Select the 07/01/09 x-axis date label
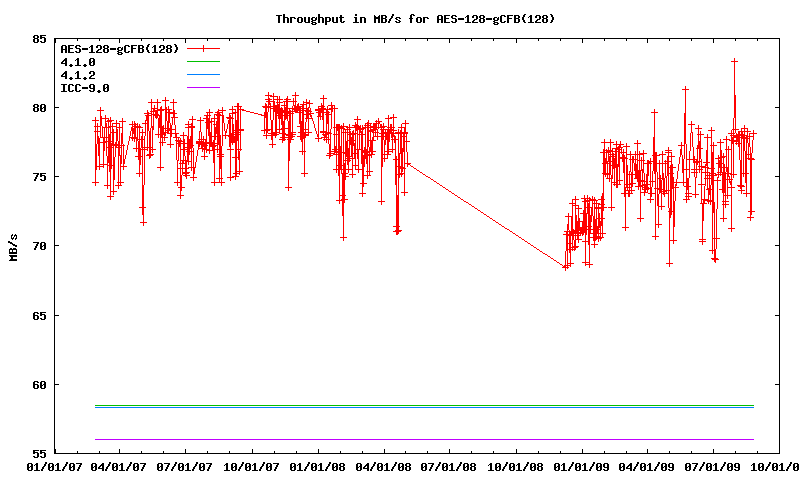Image resolution: width=800 pixels, height=480 pixels. point(713,466)
